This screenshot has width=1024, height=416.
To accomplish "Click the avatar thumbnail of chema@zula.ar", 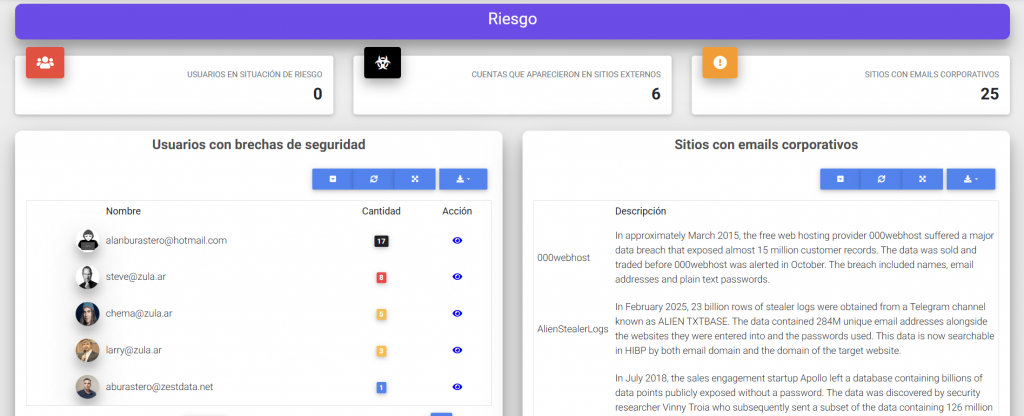I will coord(87,314).
